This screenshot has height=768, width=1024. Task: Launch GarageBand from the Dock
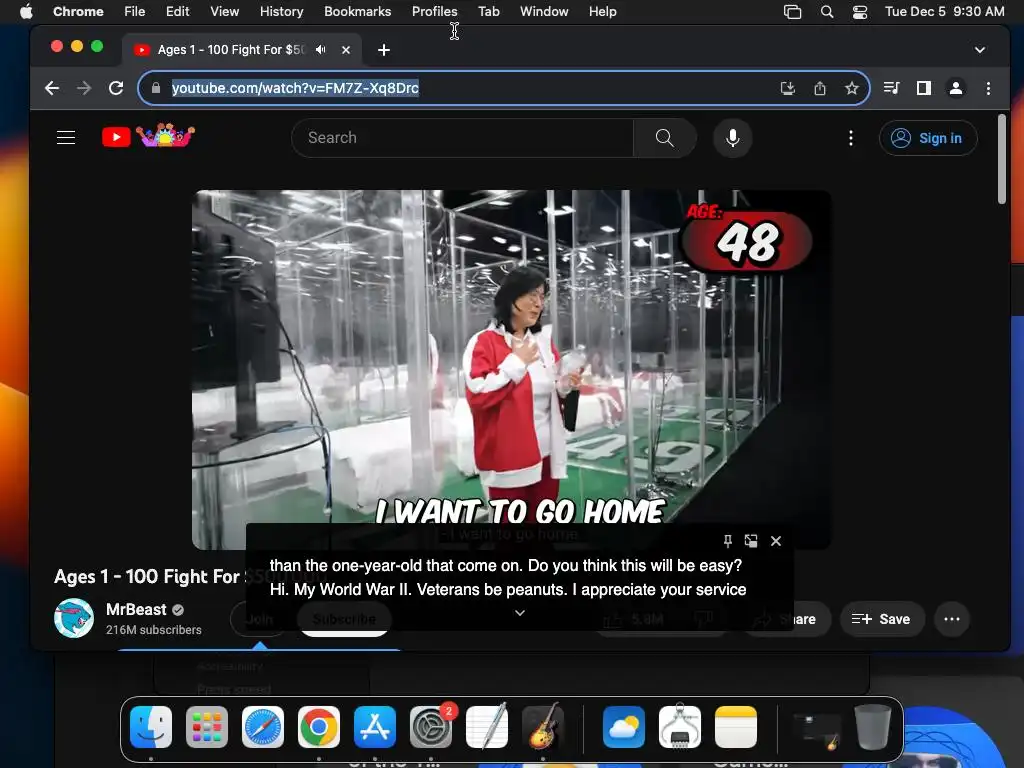tap(543, 727)
